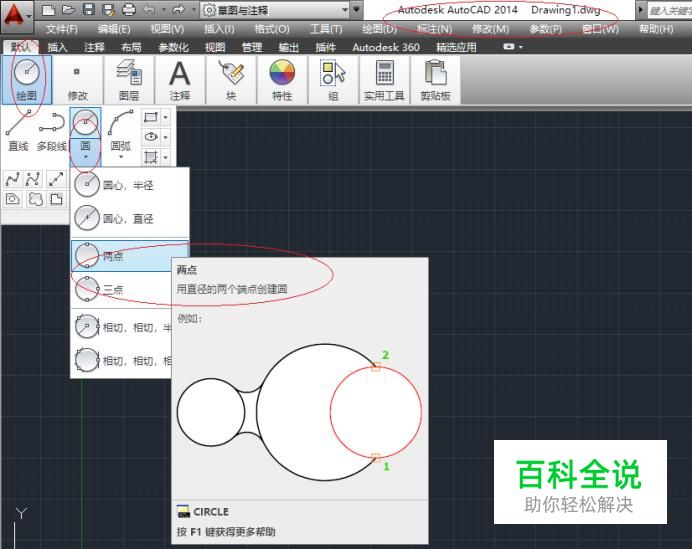Select the 直线 line tool
This screenshot has width=692, height=549.
point(19,131)
